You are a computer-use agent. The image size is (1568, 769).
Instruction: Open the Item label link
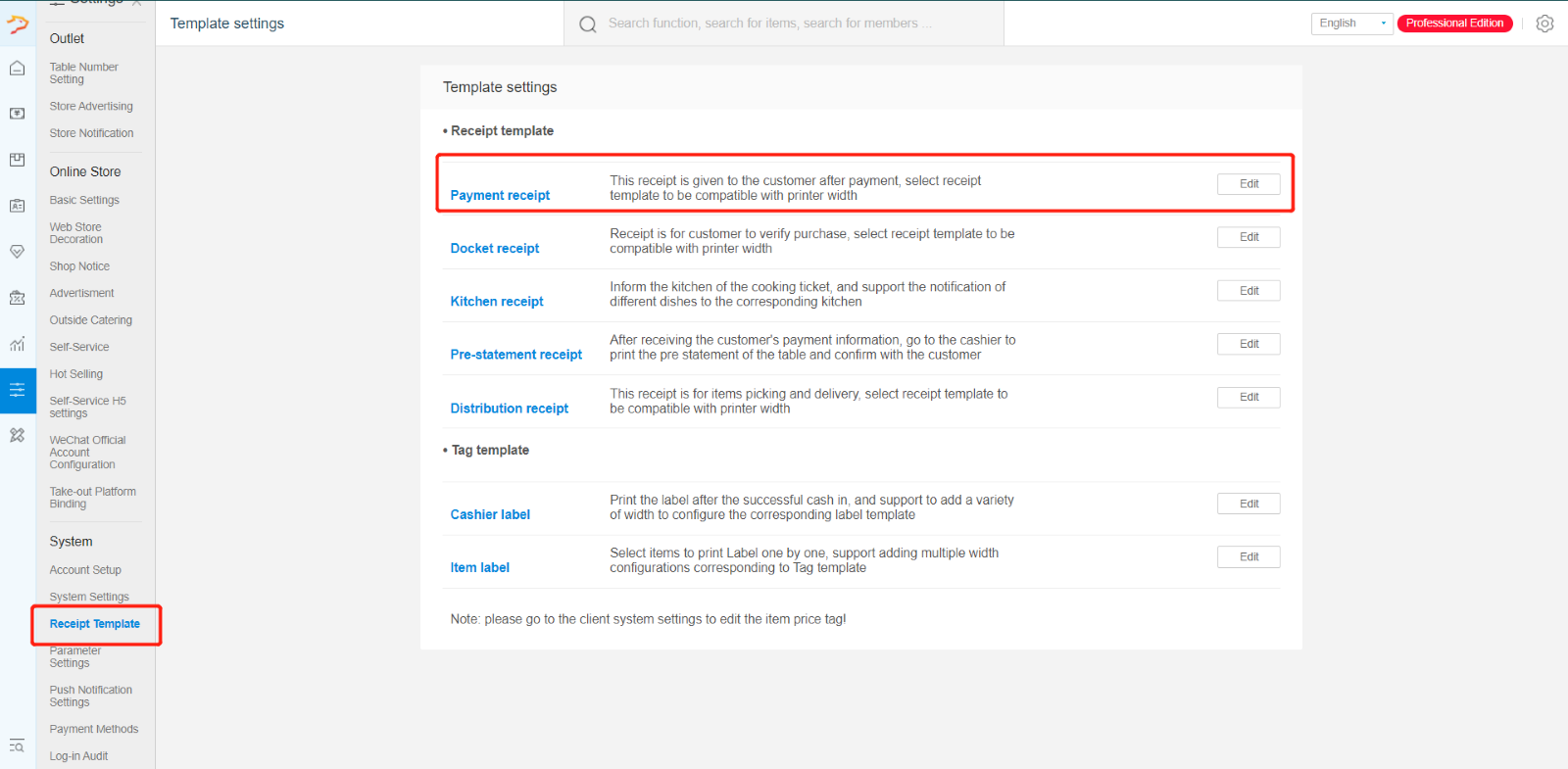point(480,567)
